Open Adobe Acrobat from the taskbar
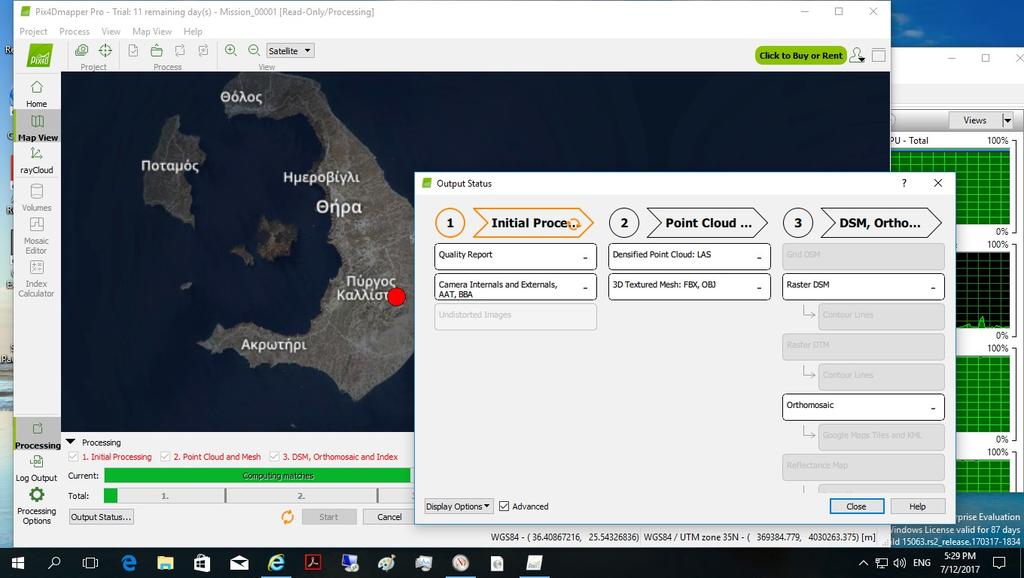 point(313,563)
